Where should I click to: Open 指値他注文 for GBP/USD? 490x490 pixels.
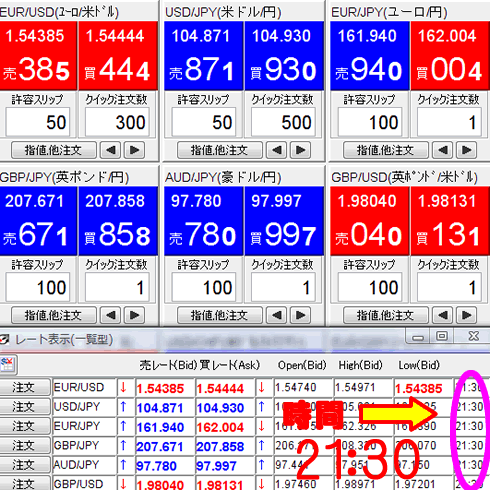point(386,315)
